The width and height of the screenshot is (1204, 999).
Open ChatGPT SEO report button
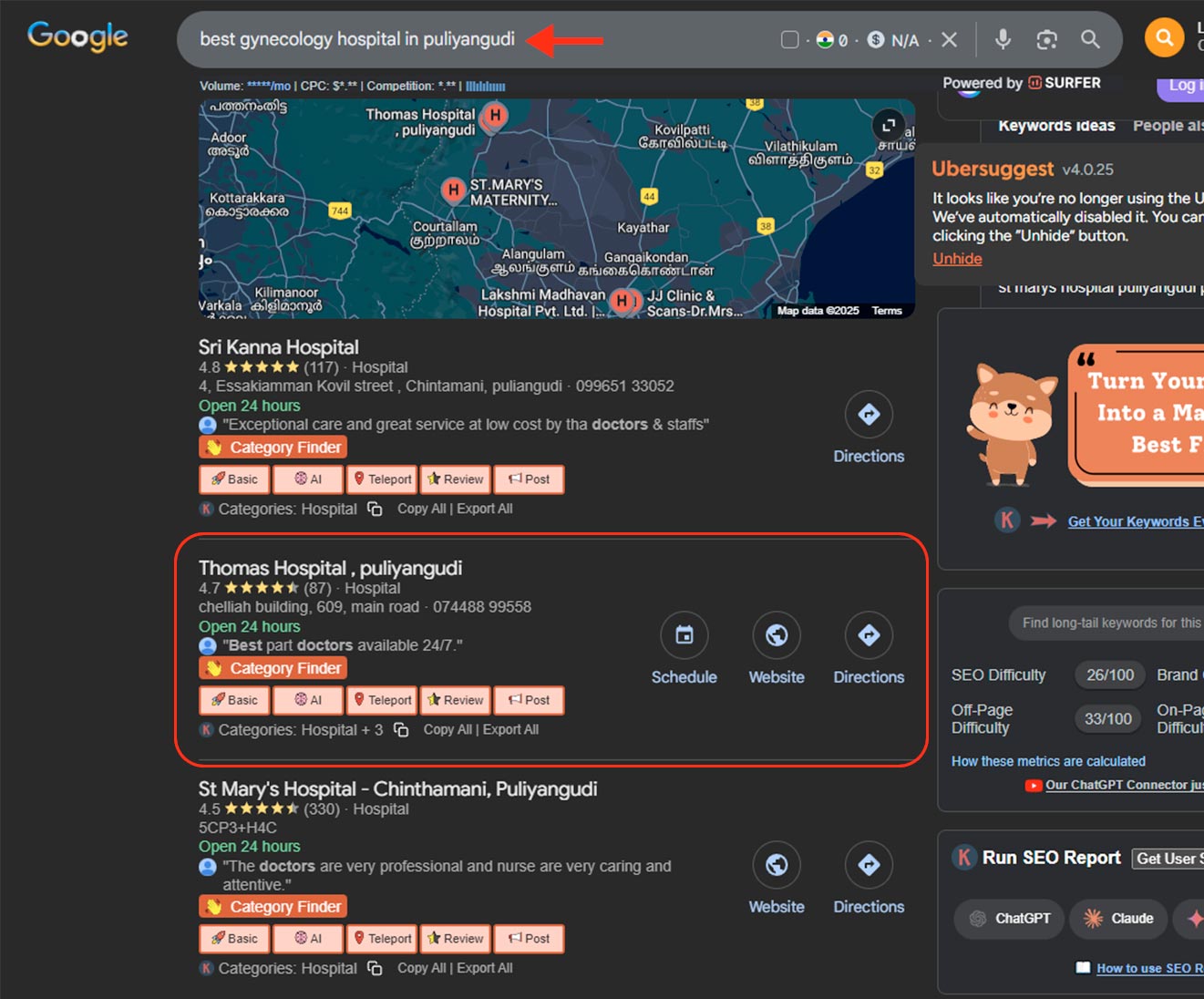click(x=1009, y=919)
